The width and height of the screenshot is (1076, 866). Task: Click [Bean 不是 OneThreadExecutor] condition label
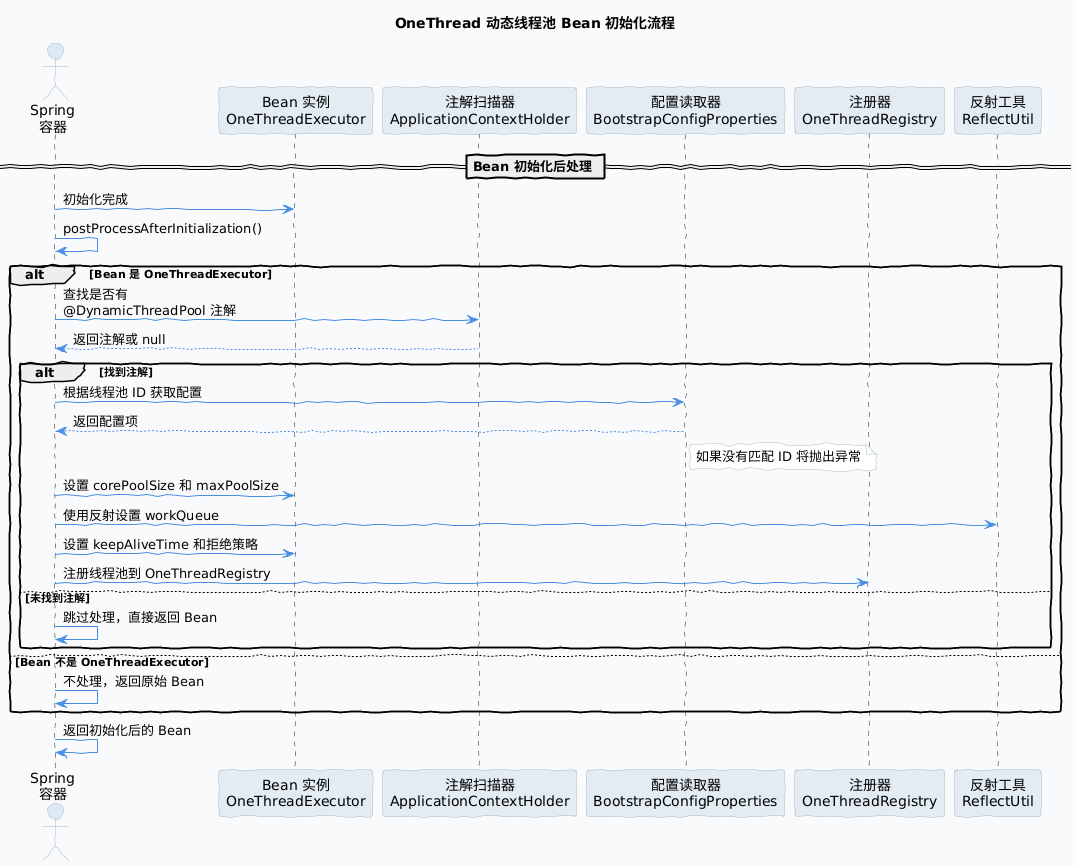[x=112, y=662]
